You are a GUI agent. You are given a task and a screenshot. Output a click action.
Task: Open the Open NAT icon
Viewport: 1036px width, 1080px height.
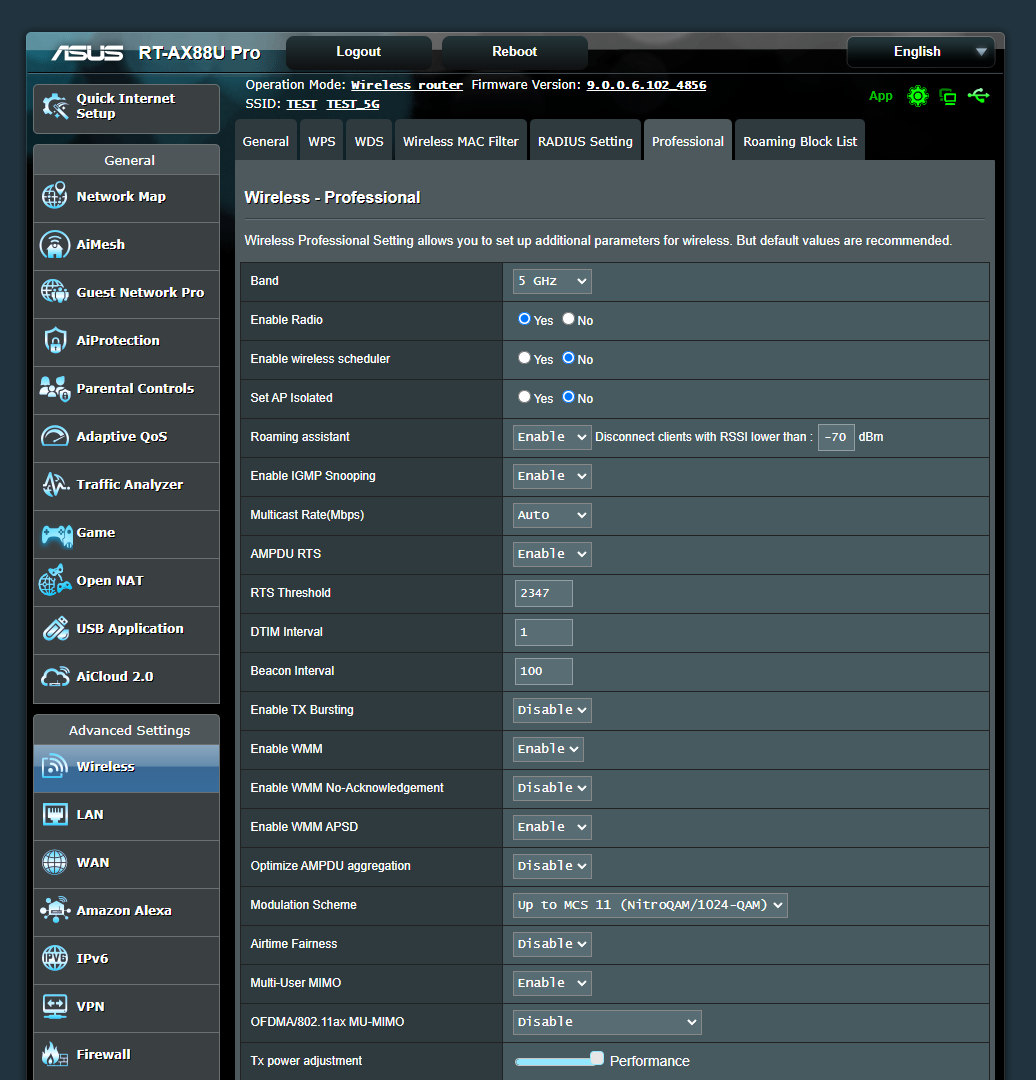tap(54, 580)
